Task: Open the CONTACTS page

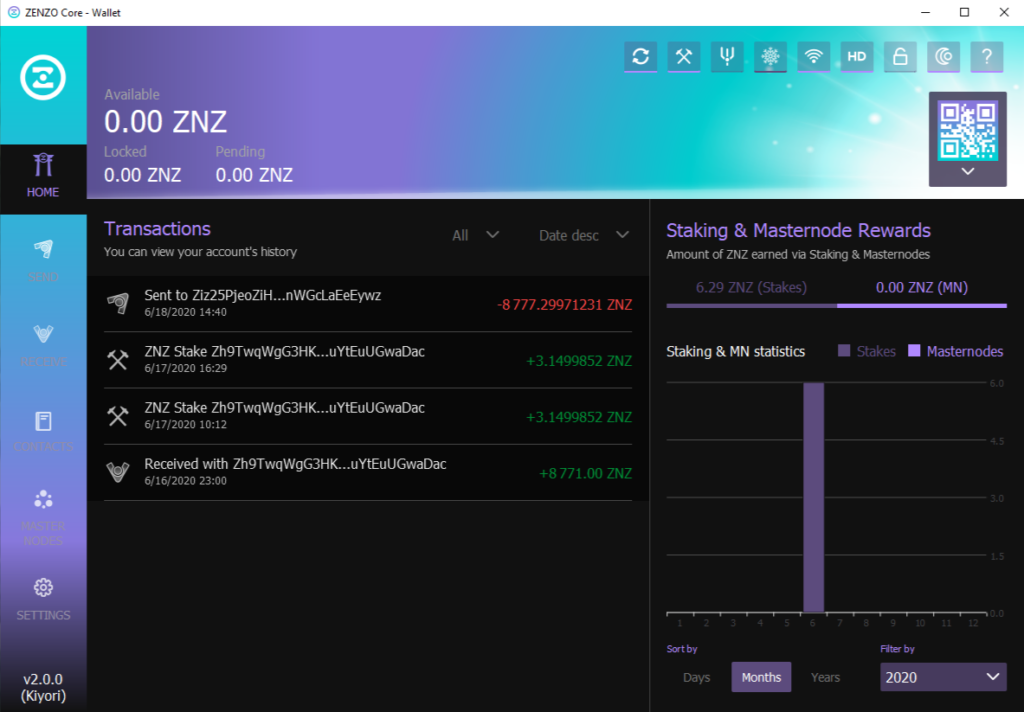Action: [x=43, y=431]
